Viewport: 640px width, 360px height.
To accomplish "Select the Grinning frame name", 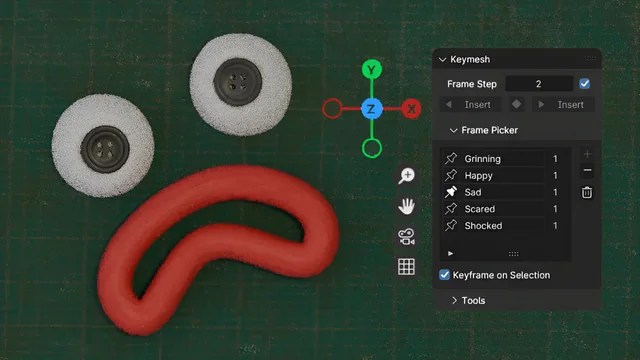I will point(482,159).
